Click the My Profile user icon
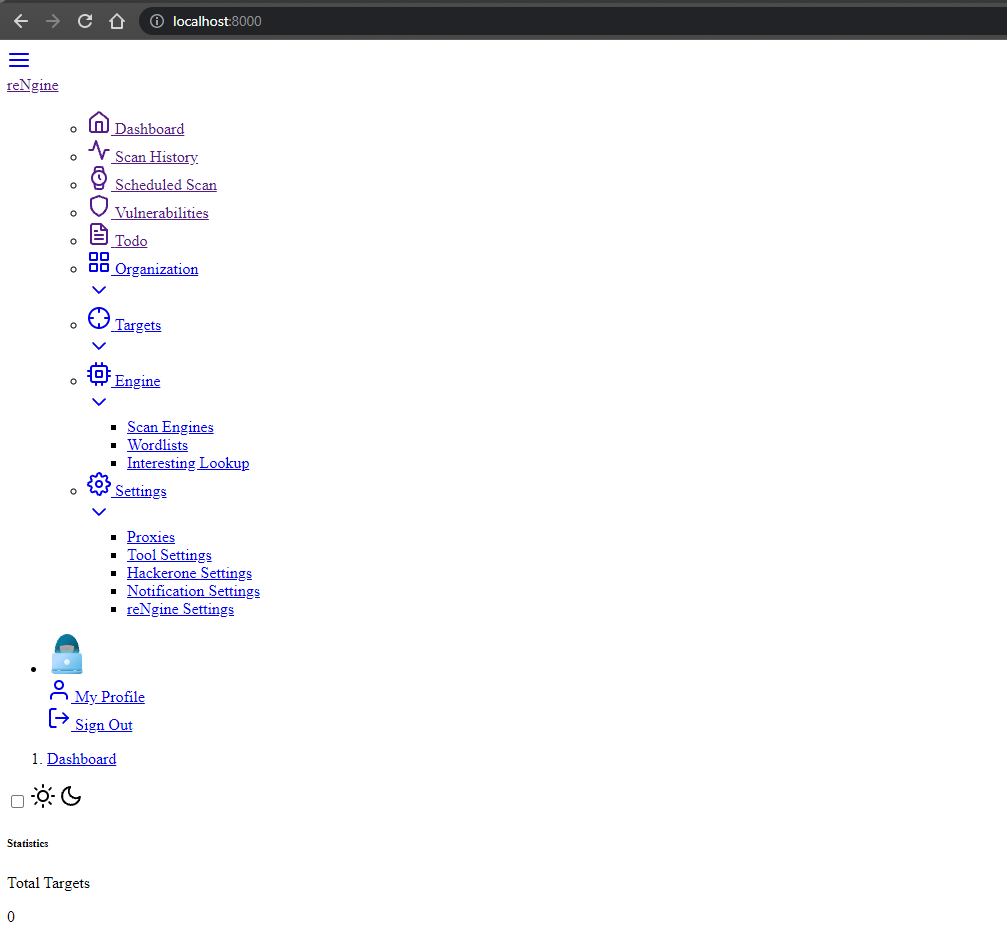Image resolution: width=1007 pixels, height=950 pixels. 59,690
